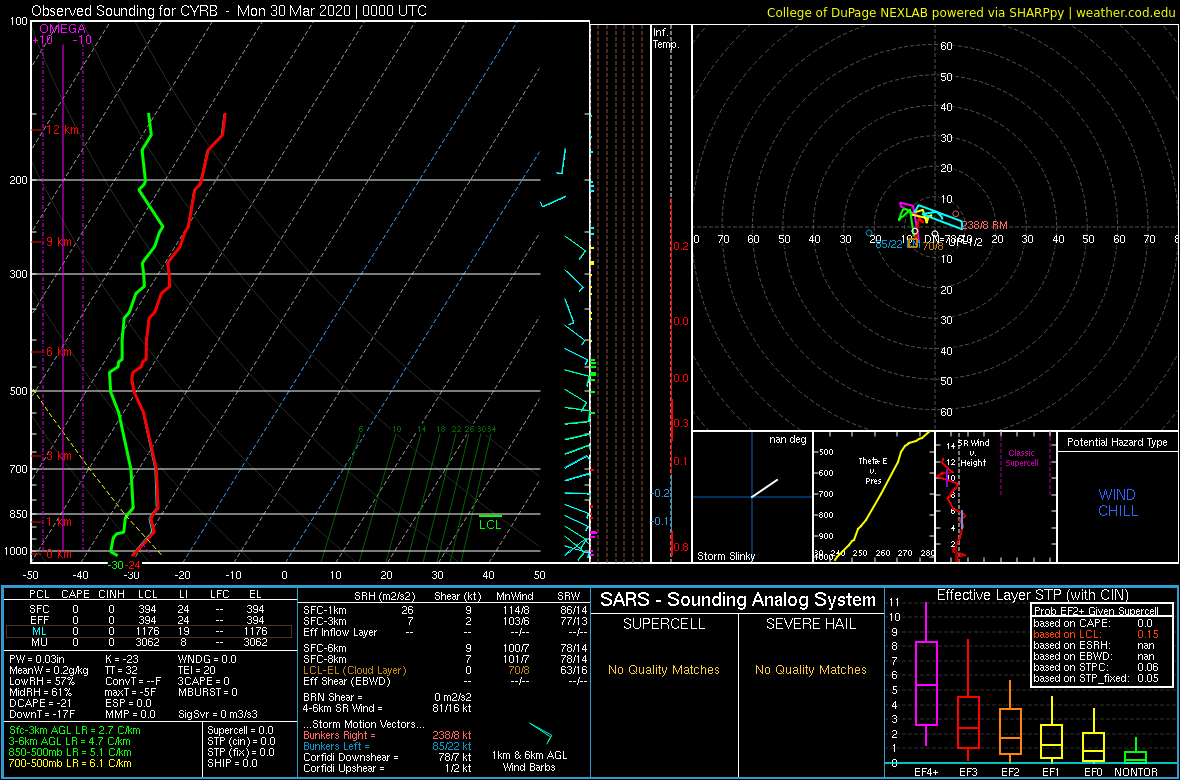
Task: Click 'MidRH = 61%' value
Action: [39, 692]
